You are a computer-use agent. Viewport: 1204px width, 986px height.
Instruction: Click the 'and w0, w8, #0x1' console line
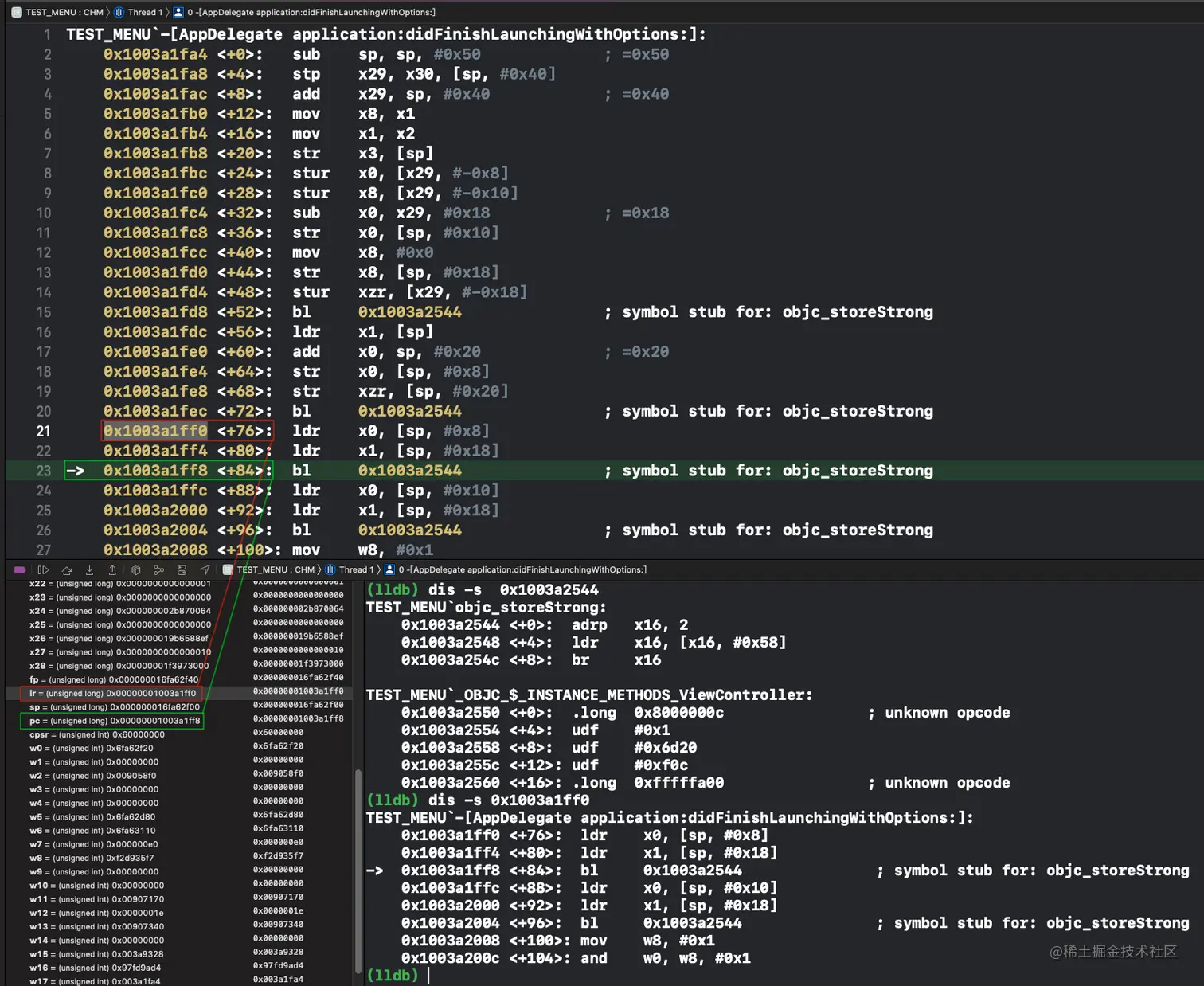click(x=576, y=958)
